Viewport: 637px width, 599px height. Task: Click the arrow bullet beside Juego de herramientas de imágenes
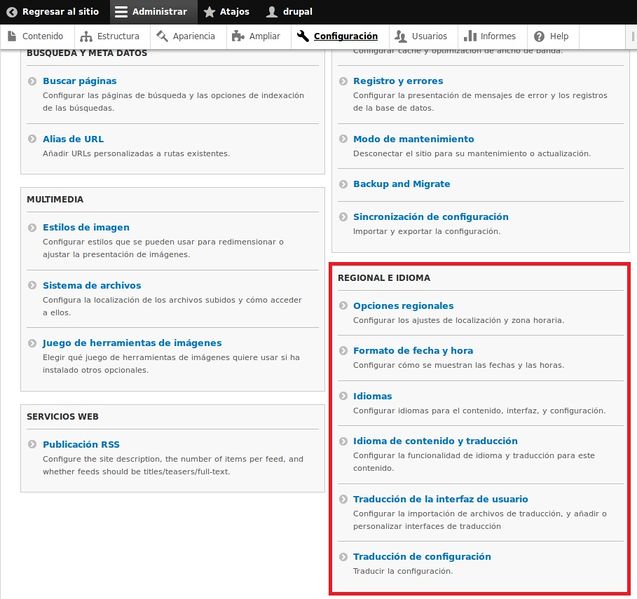(32, 343)
